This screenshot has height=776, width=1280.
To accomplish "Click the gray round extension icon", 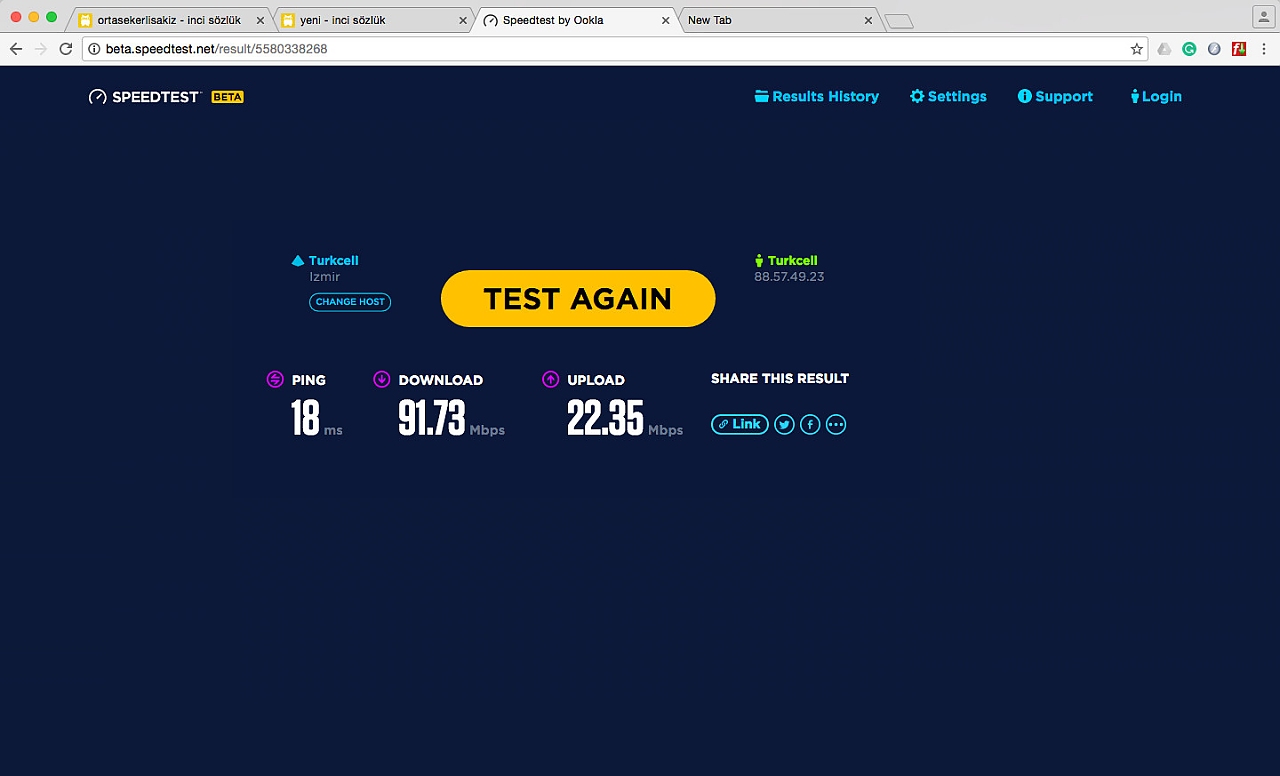I will (x=1214, y=48).
